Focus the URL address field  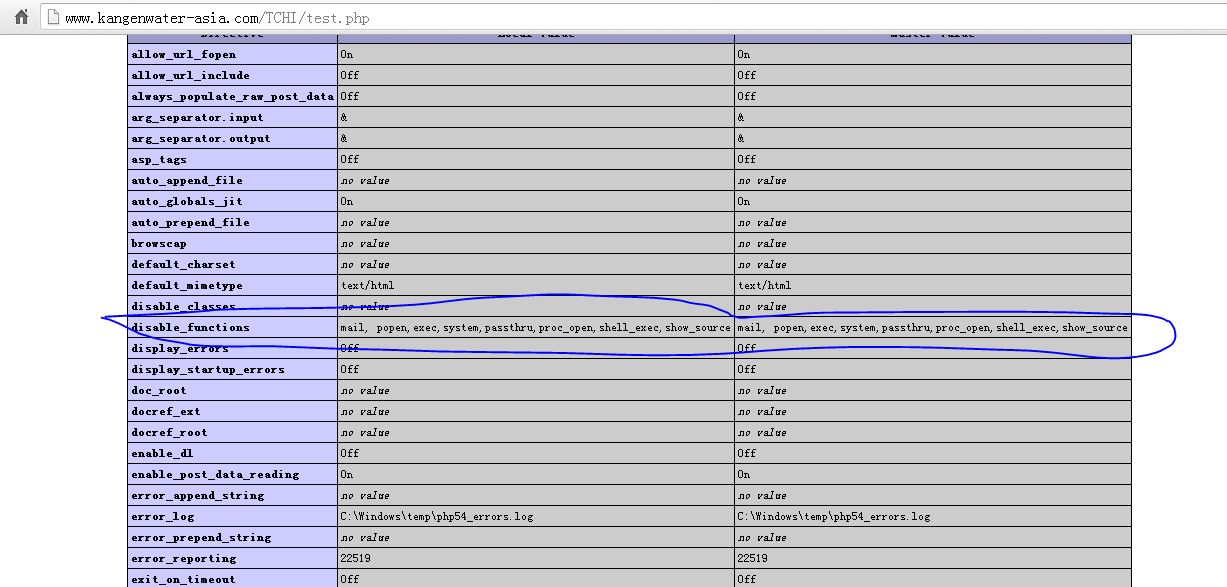tap(400, 18)
